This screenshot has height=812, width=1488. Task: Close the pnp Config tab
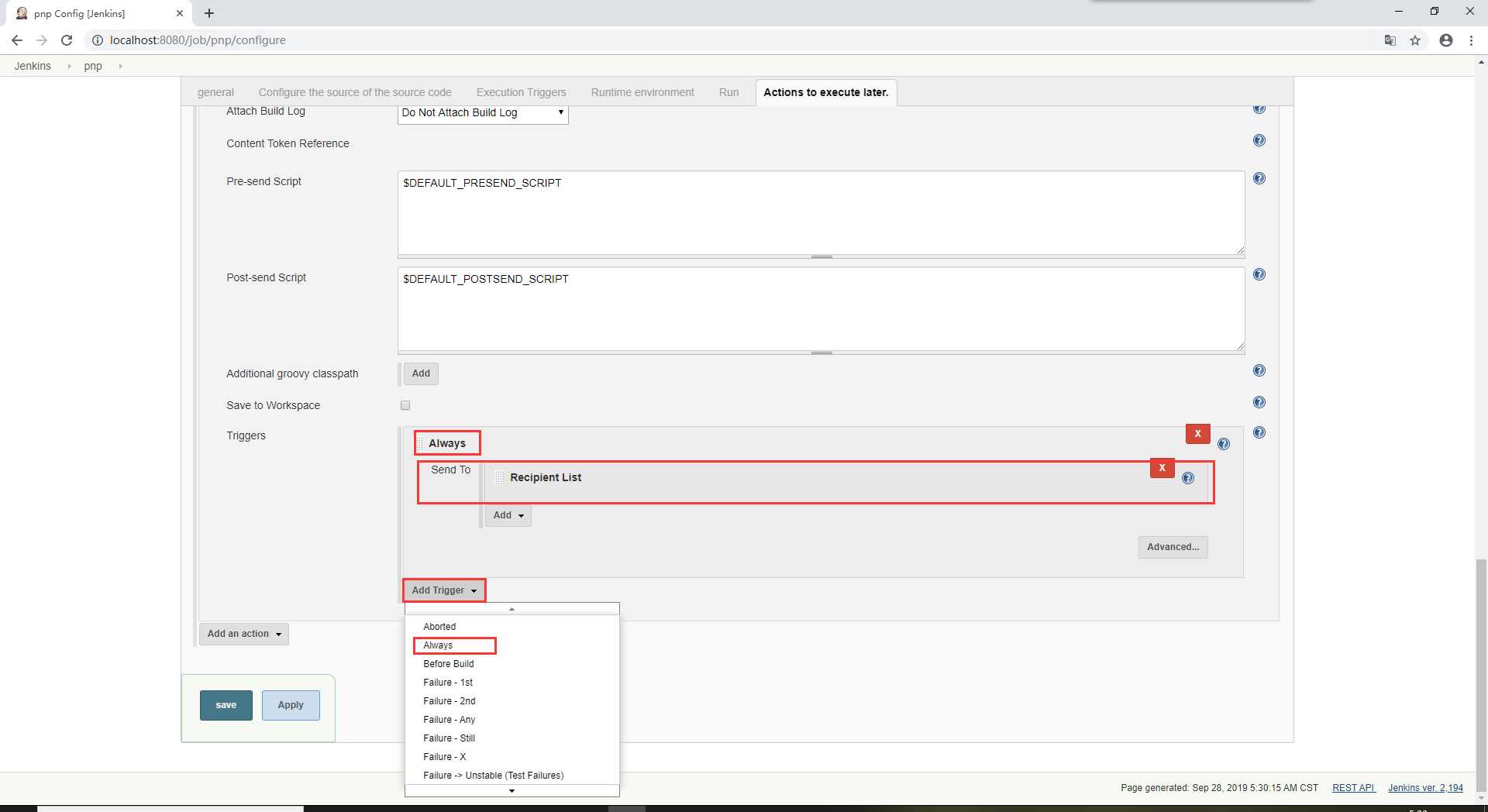(x=179, y=13)
